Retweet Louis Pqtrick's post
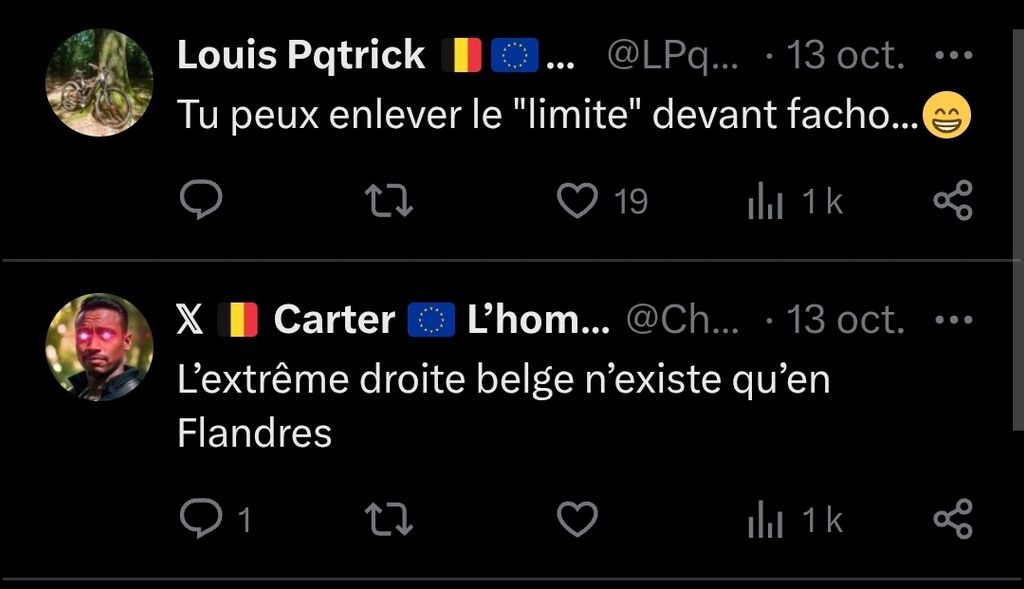1024x589 pixels. [x=390, y=202]
